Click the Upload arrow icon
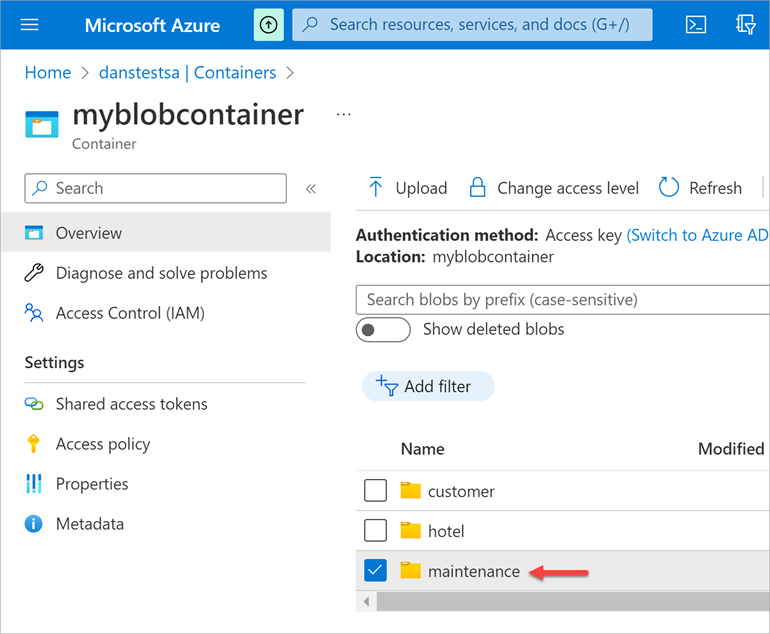This screenshot has width=770, height=634. 376,187
